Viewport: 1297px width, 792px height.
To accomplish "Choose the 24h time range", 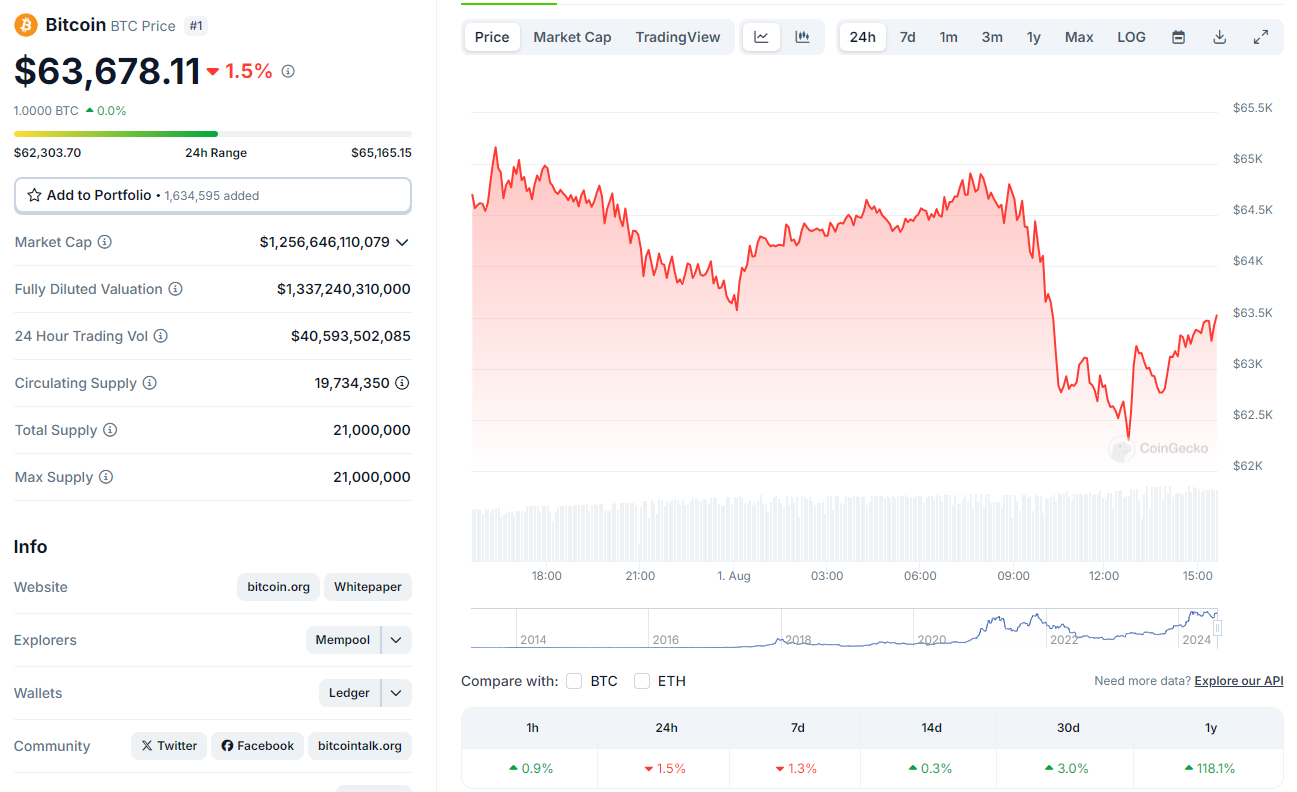I will point(863,37).
